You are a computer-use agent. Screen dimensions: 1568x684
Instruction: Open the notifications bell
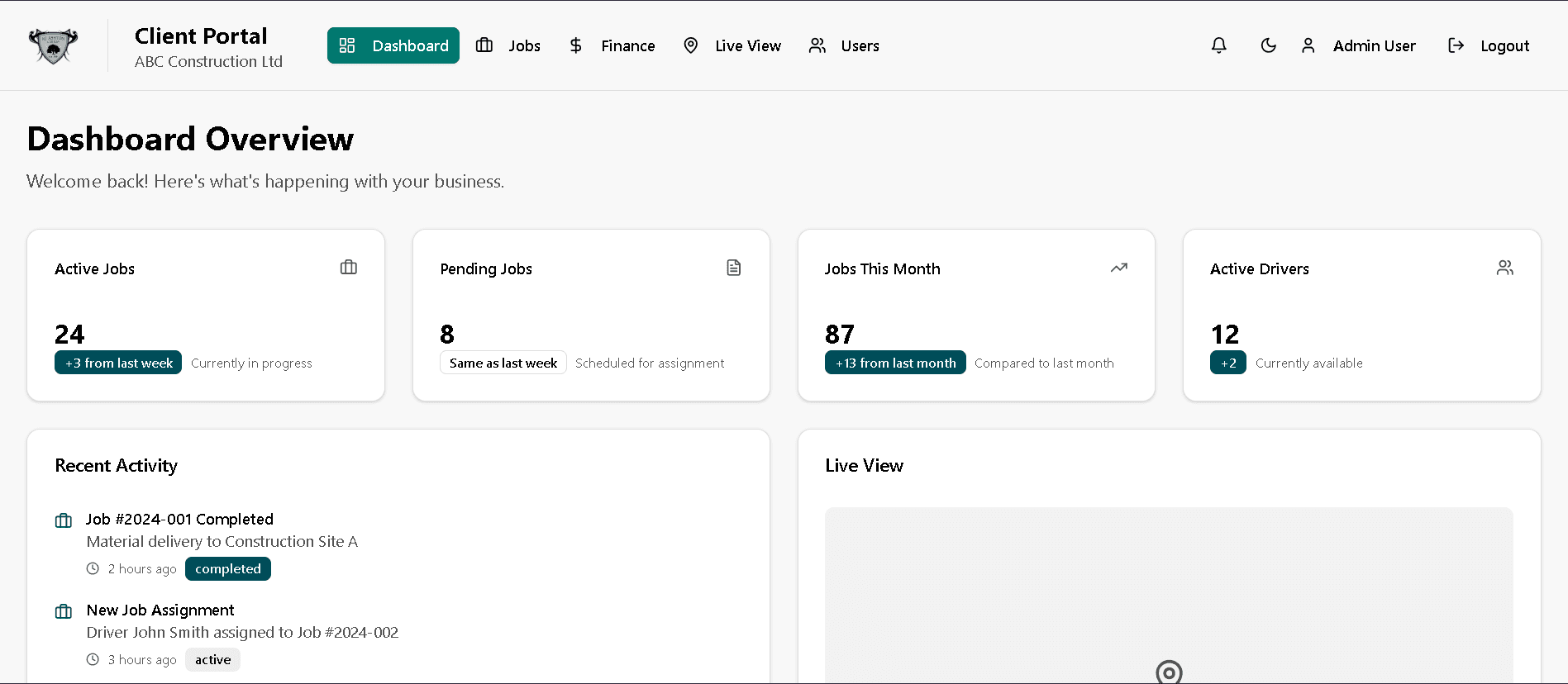click(1218, 45)
